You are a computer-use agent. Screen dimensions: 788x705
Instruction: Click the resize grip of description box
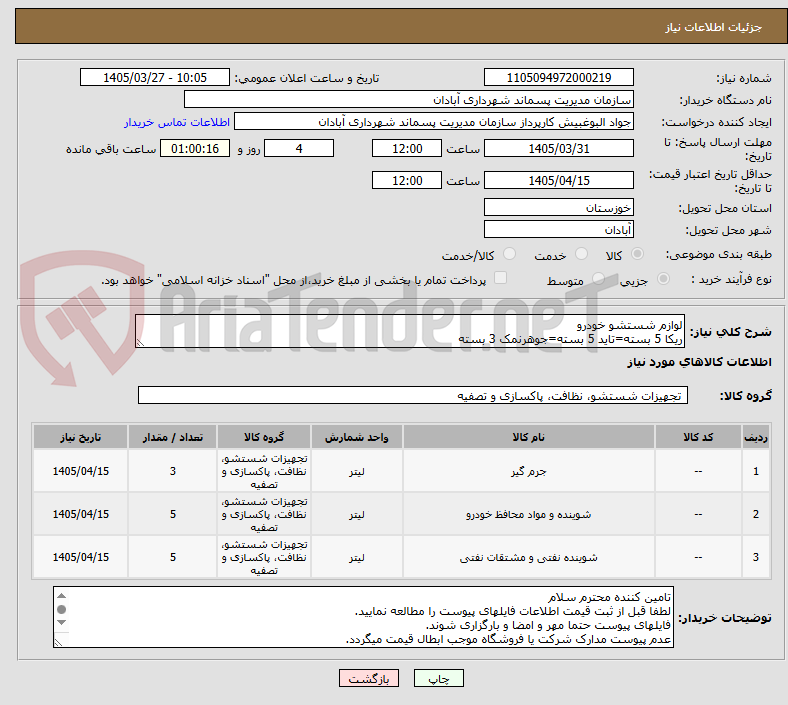(140, 343)
